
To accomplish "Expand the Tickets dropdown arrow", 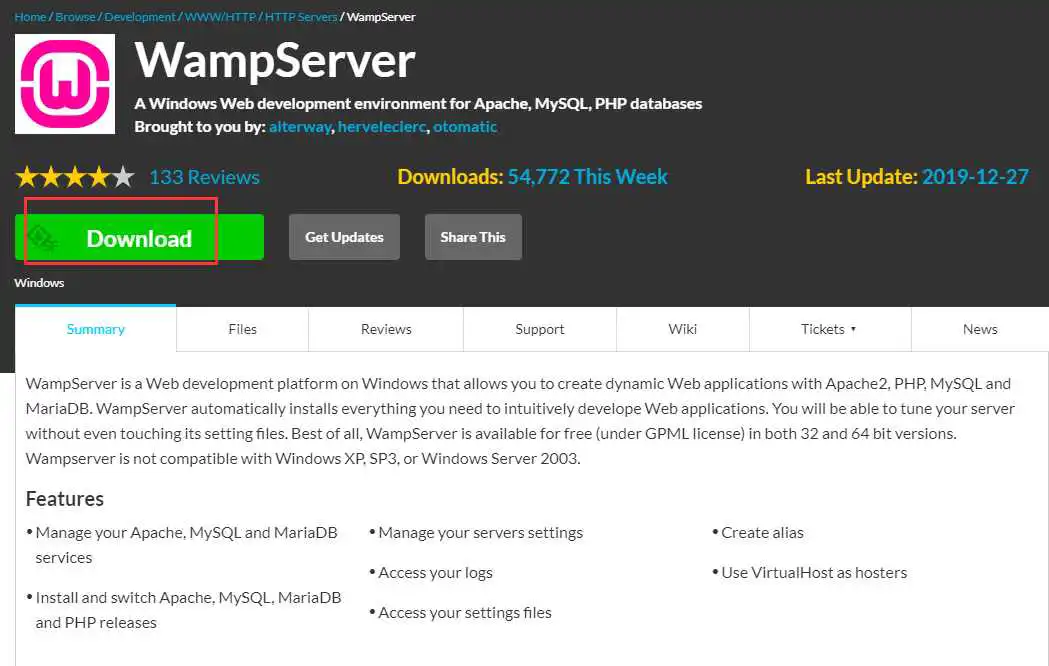I will pyautogui.click(x=853, y=329).
